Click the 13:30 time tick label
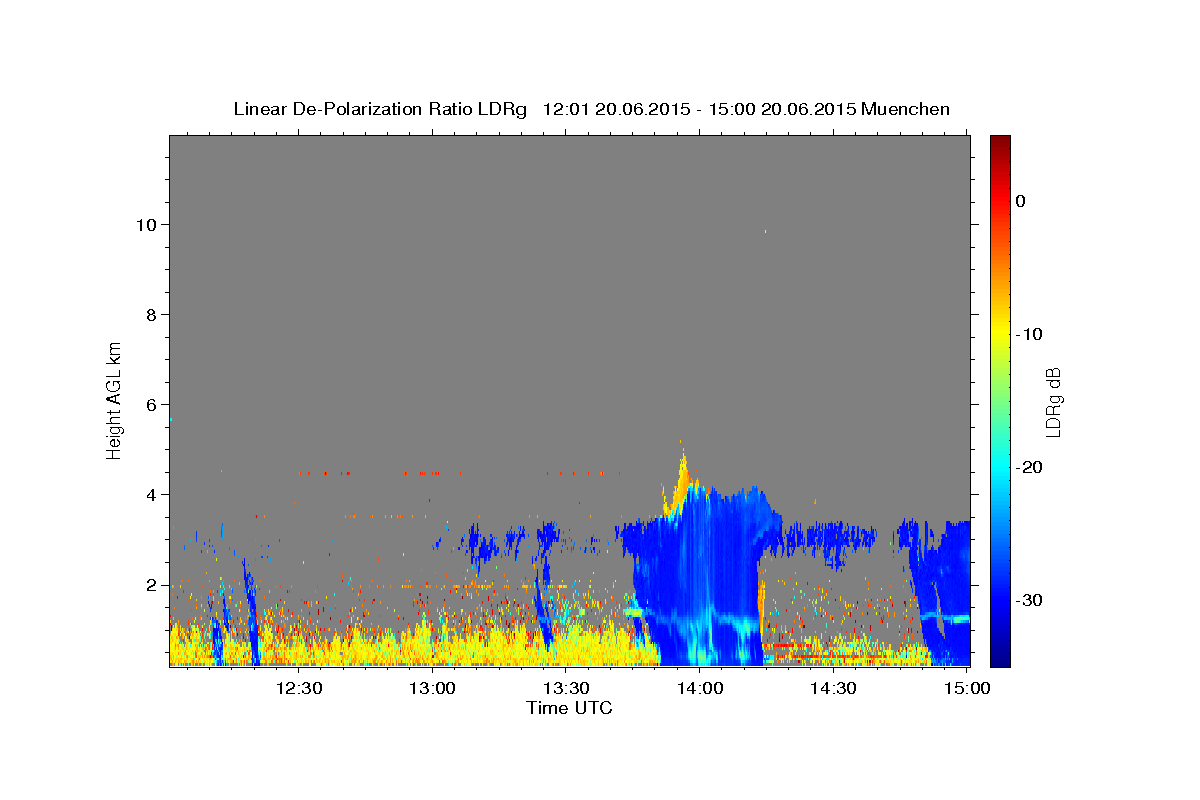Viewport: 1200px width, 800px height. (x=566, y=688)
